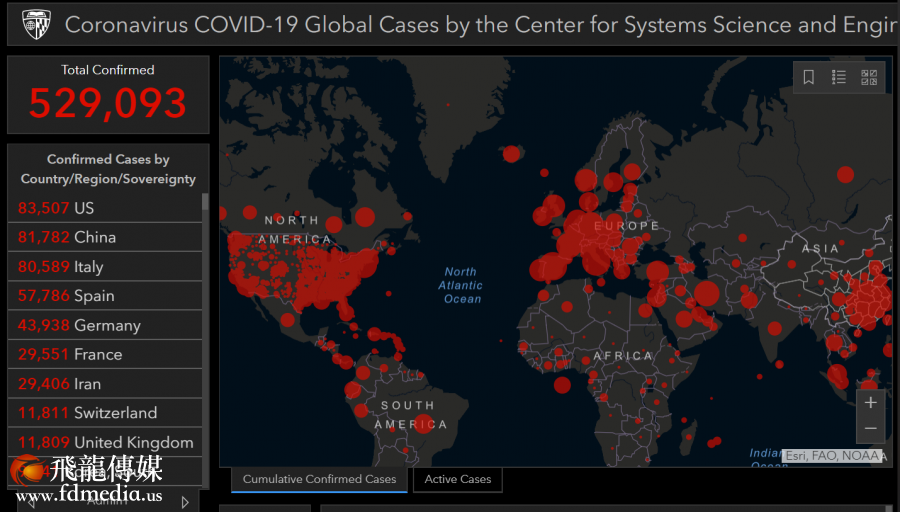The width and height of the screenshot is (900, 512).
Task: Zoom in with the plus button
Action: (x=871, y=403)
